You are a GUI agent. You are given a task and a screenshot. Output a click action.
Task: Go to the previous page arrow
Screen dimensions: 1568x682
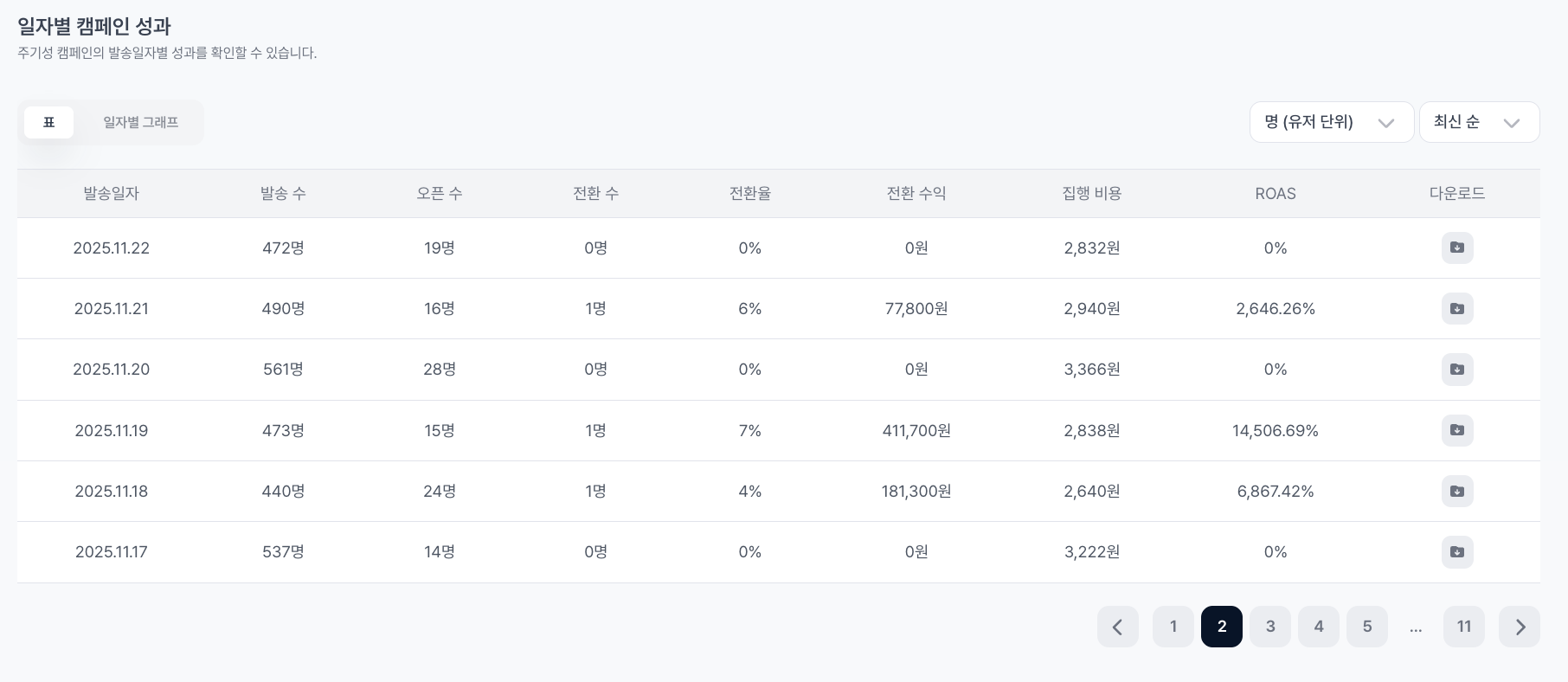point(1118,627)
